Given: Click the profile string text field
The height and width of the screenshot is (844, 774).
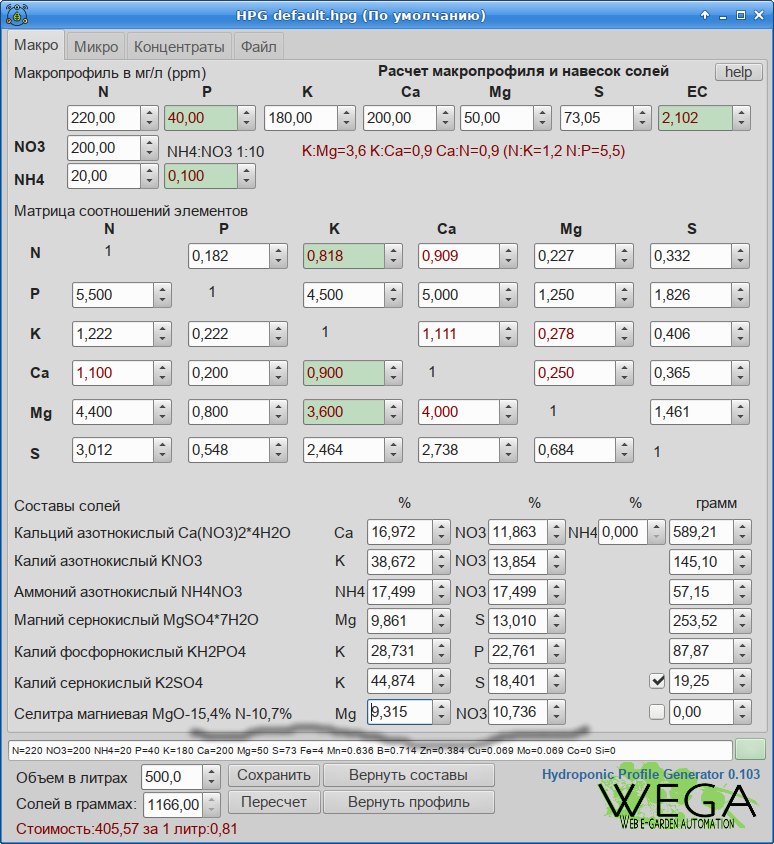Looking at the screenshot, I should click(x=370, y=750).
